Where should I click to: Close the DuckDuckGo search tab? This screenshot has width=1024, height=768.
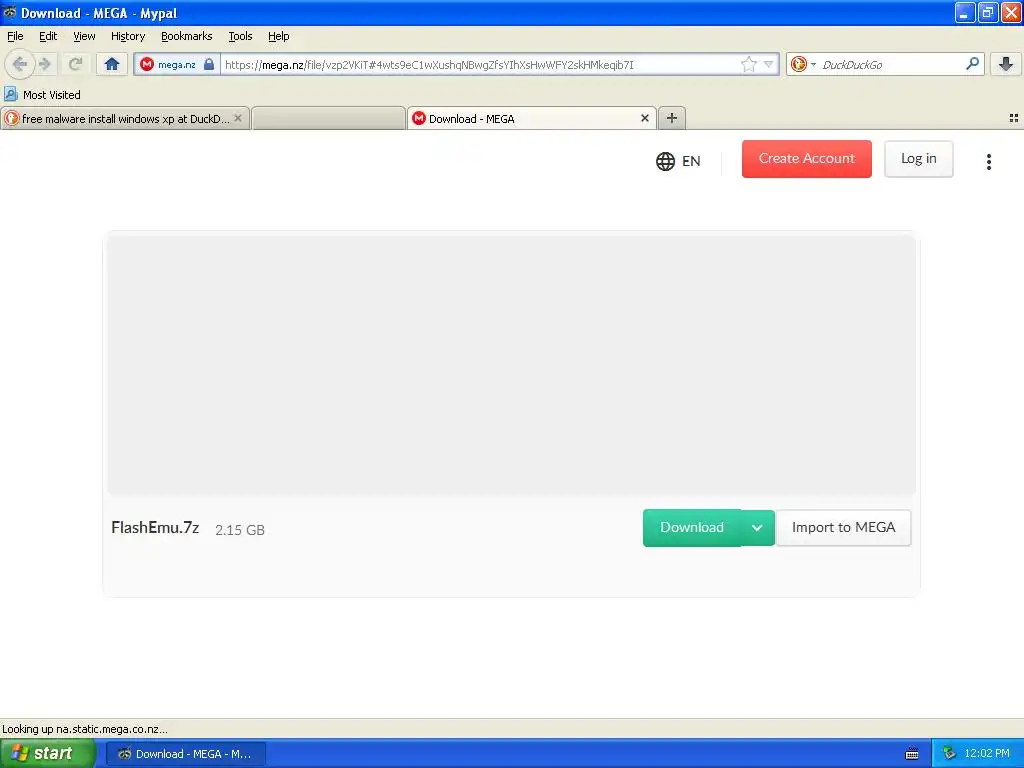pos(238,118)
